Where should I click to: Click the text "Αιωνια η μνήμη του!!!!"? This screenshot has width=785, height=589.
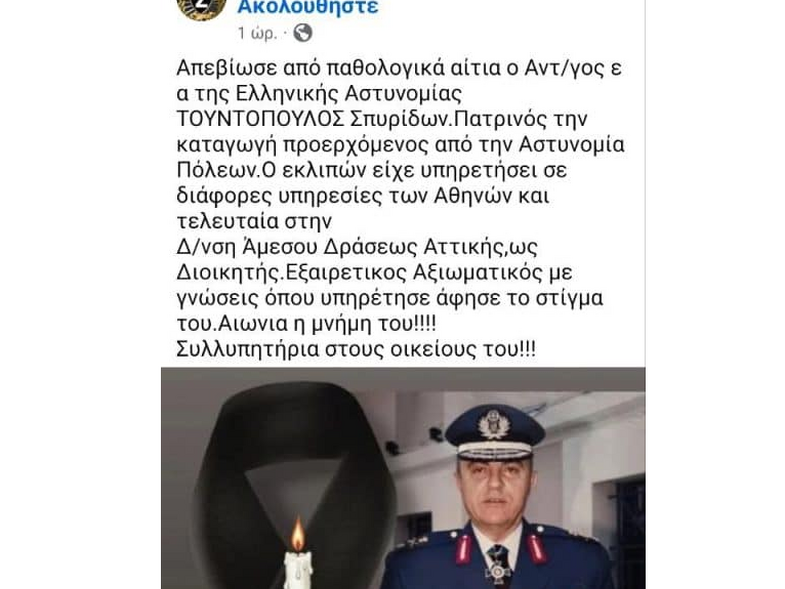[x=327, y=324]
